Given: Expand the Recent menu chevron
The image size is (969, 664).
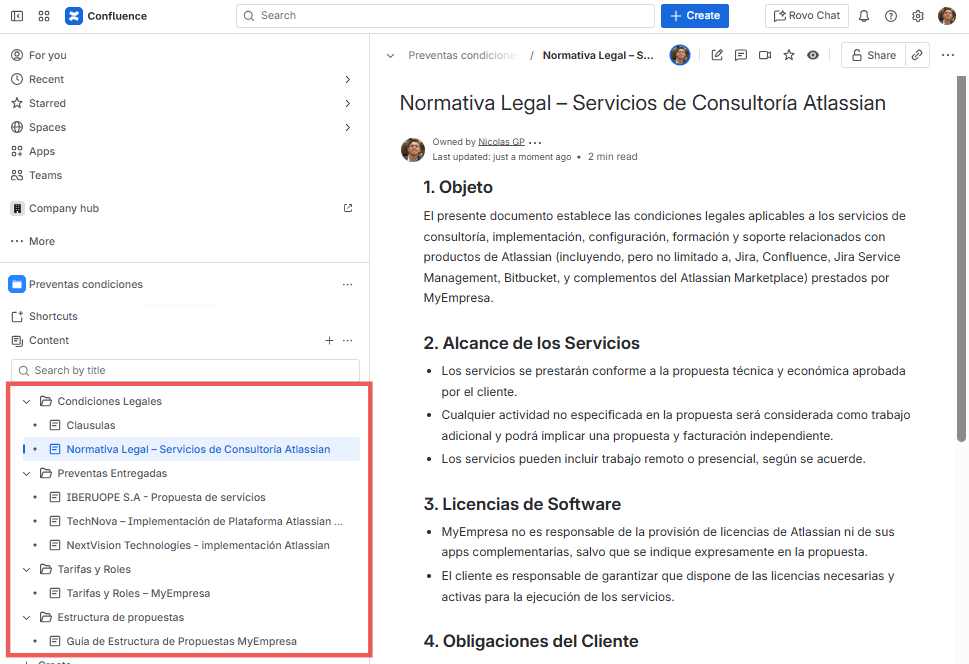Looking at the screenshot, I should click(x=348, y=79).
